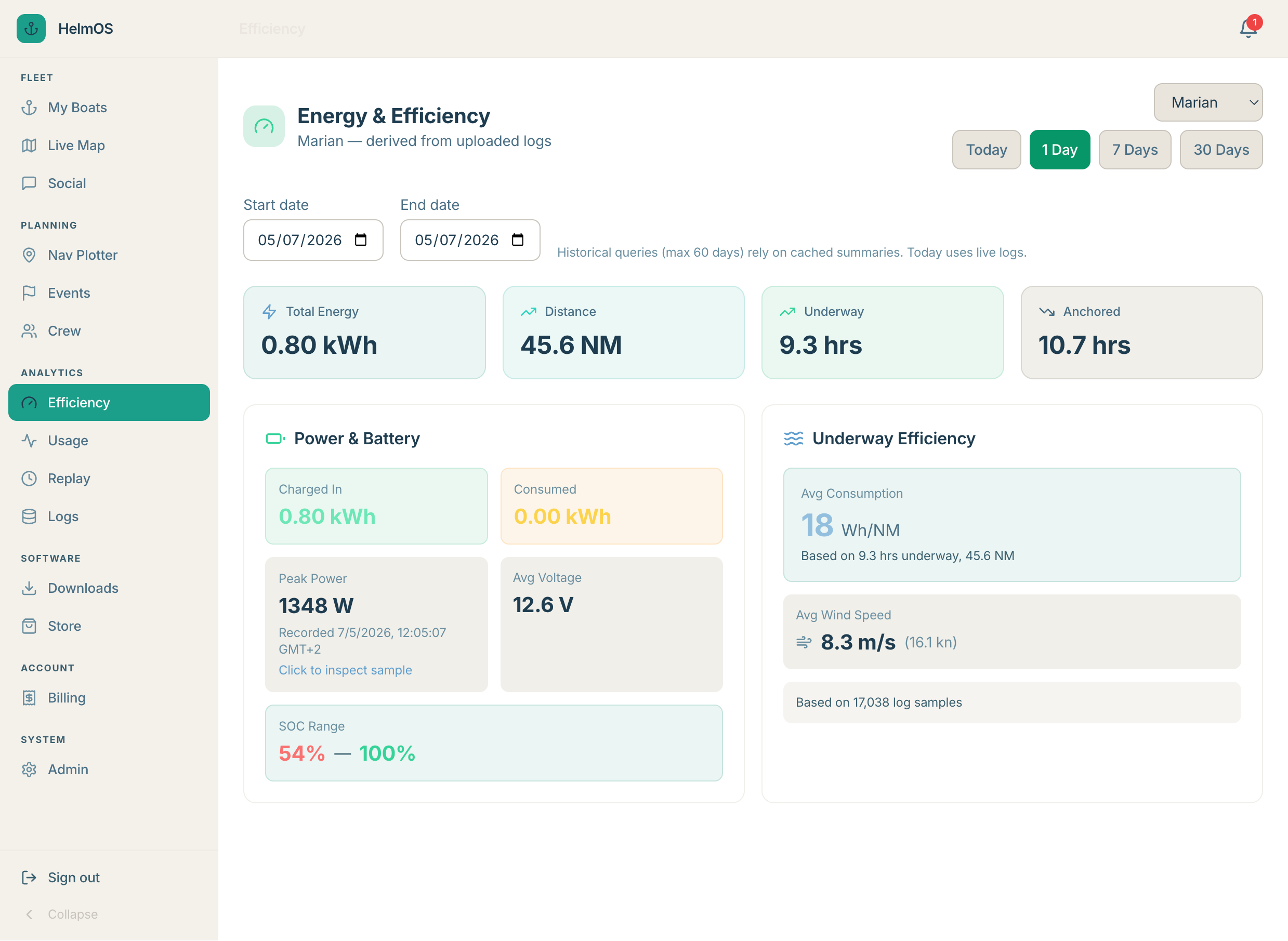This screenshot has width=1288, height=941.
Task: Open the Store page
Action: point(109,626)
